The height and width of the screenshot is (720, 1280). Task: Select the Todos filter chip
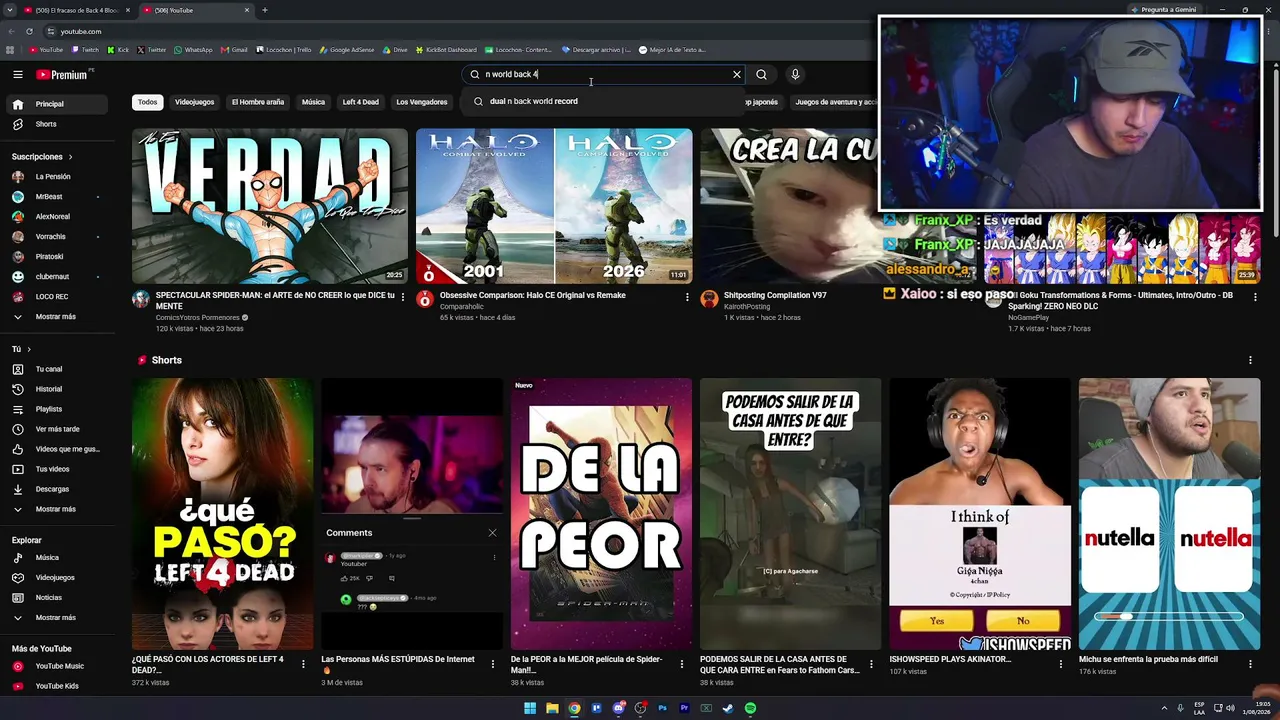(x=147, y=102)
